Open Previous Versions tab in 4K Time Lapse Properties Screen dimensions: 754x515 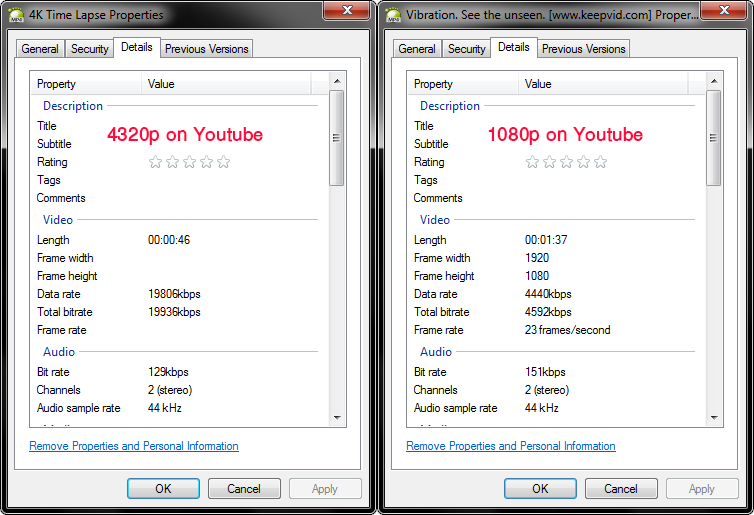[x=206, y=49]
